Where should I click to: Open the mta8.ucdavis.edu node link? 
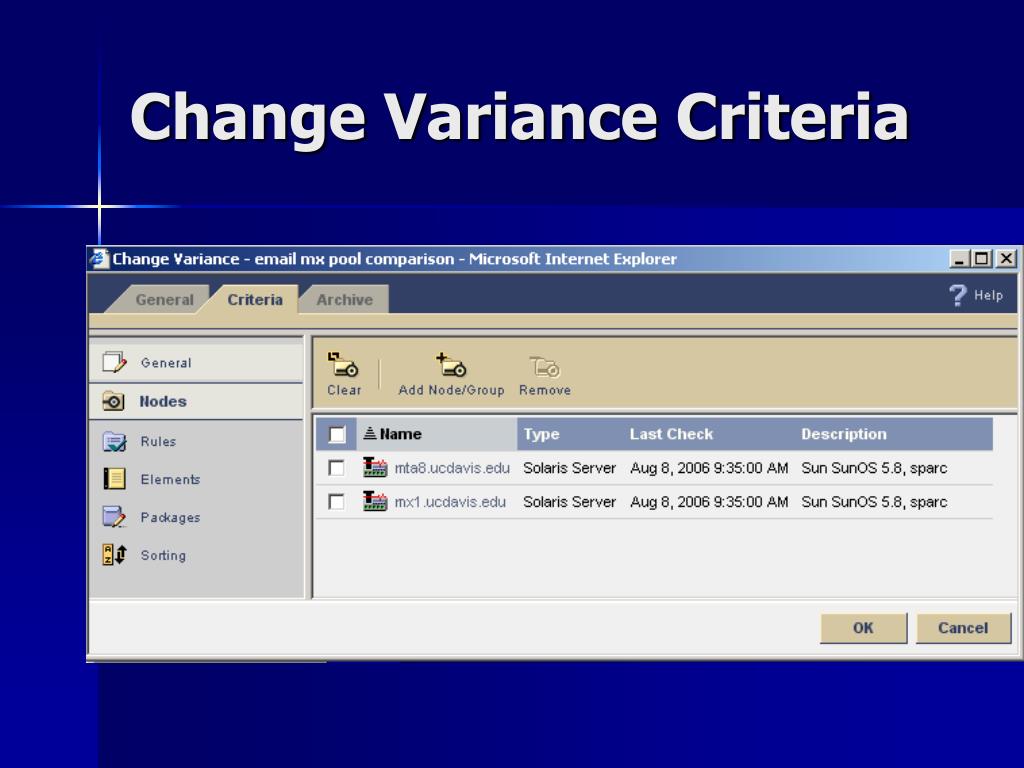pyautogui.click(x=452, y=468)
